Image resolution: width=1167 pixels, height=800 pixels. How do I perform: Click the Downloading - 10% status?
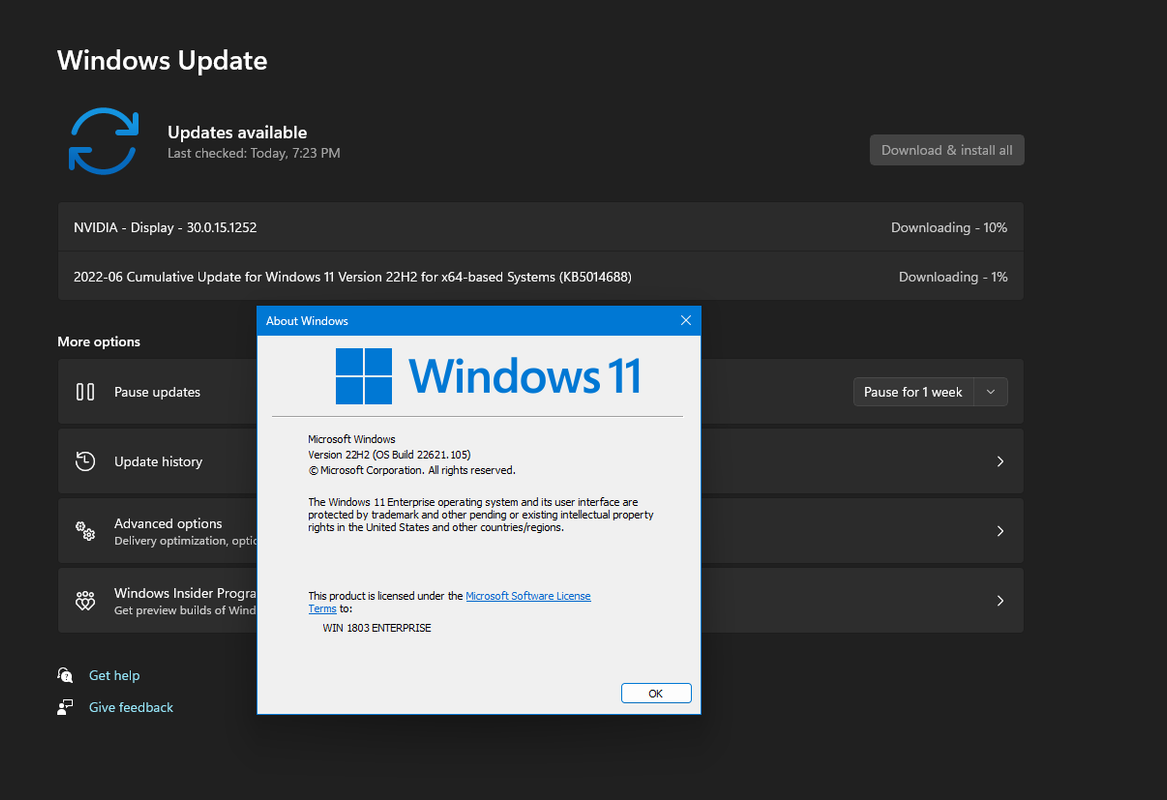pyautogui.click(x=949, y=228)
